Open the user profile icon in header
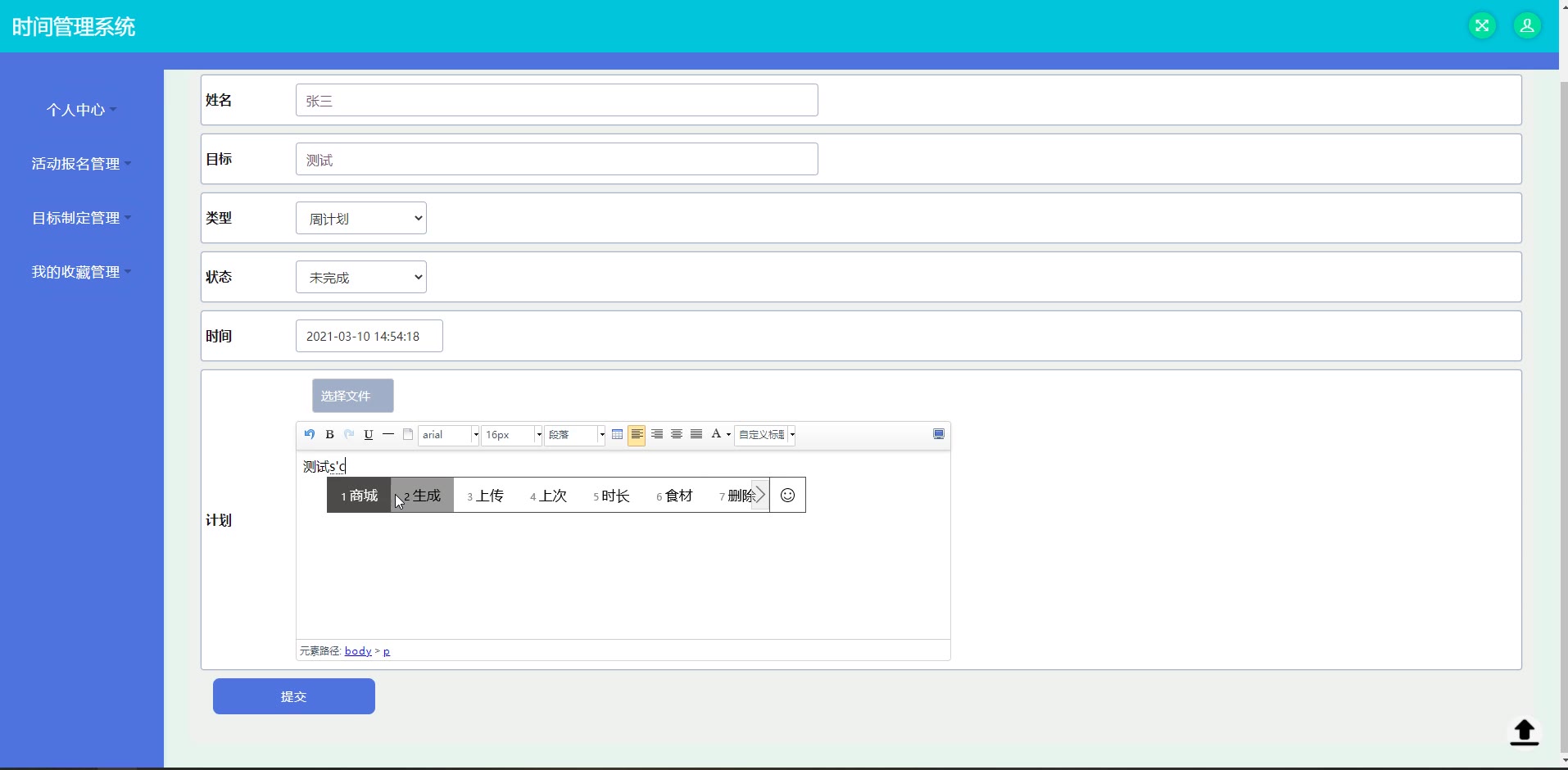The image size is (1568, 770). pyautogui.click(x=1527, y=25)
